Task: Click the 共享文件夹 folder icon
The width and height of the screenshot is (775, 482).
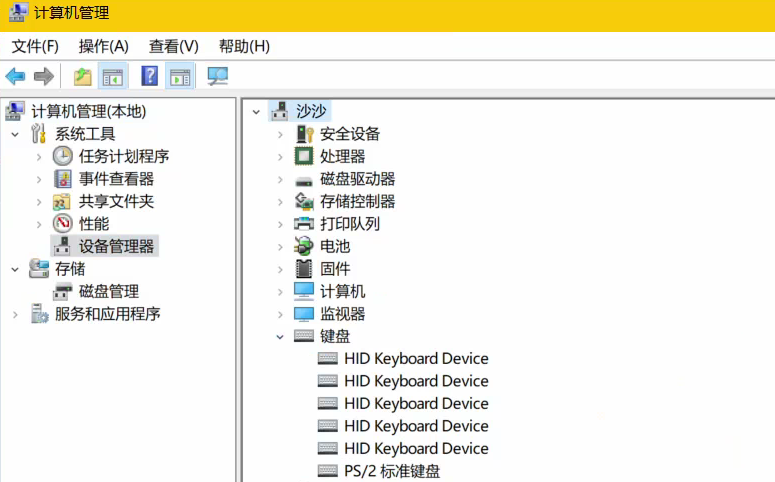Action: coord(62,202)
